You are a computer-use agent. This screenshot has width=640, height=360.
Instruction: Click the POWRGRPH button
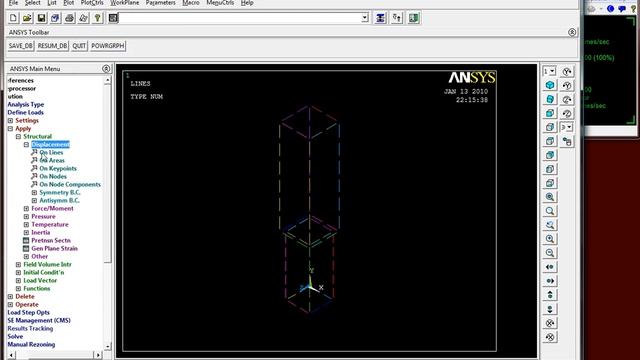click(107, 46)
